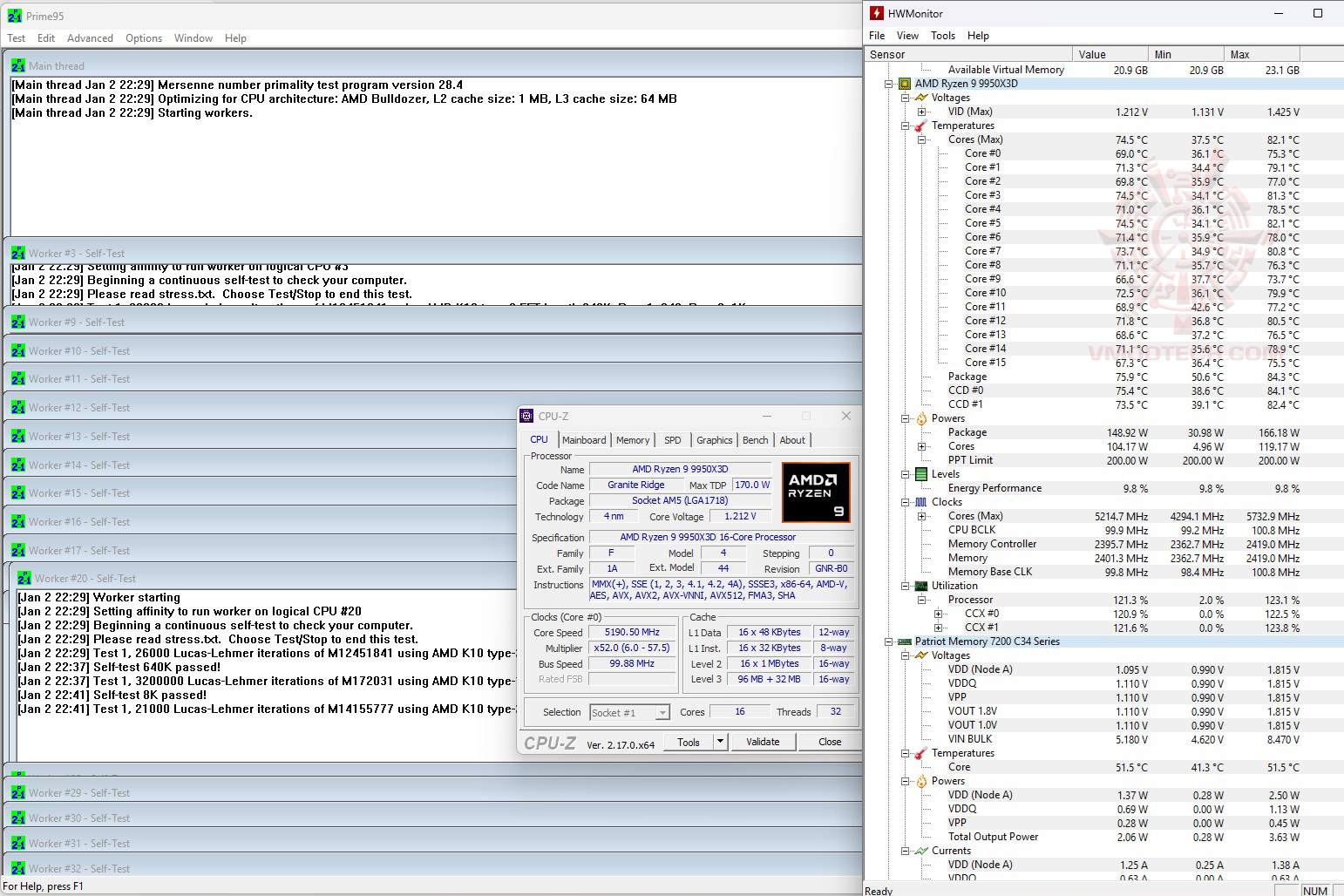This screenshot has width=1344, height=896.
Task: Click the Clocks icon in HWMonitor tree
Action: pyautogui.click(x=921, y=502)
